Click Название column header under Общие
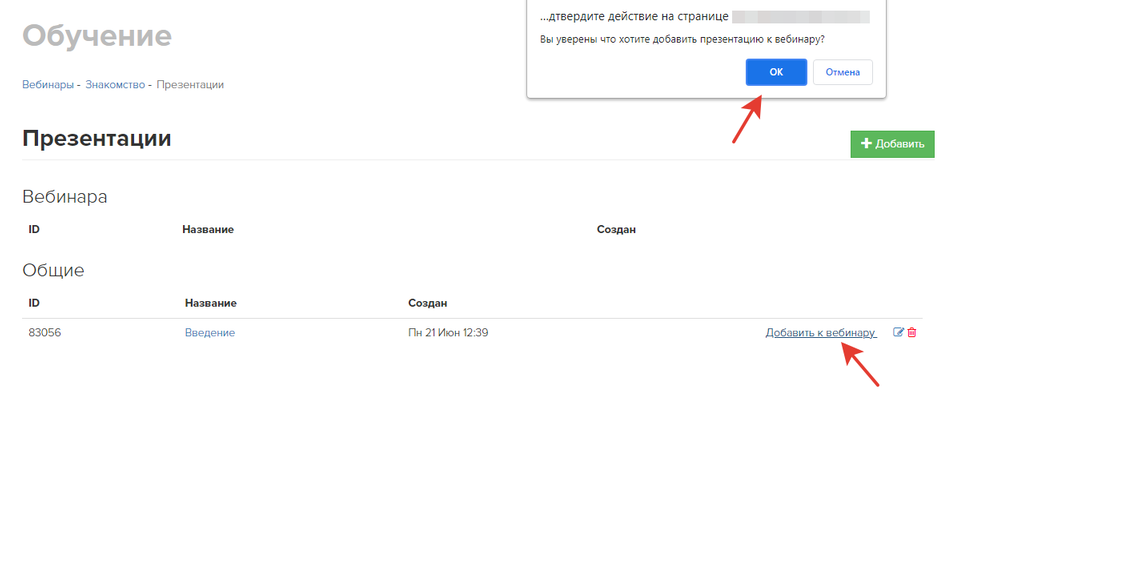1138x586 pixels. click(211, 303)
